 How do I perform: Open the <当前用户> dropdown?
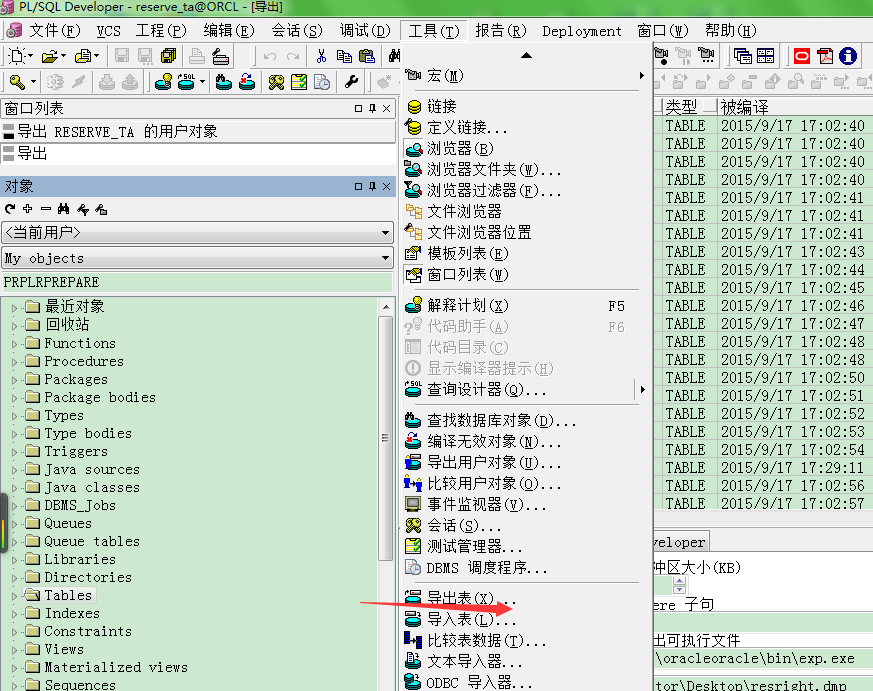click(385, 233)
